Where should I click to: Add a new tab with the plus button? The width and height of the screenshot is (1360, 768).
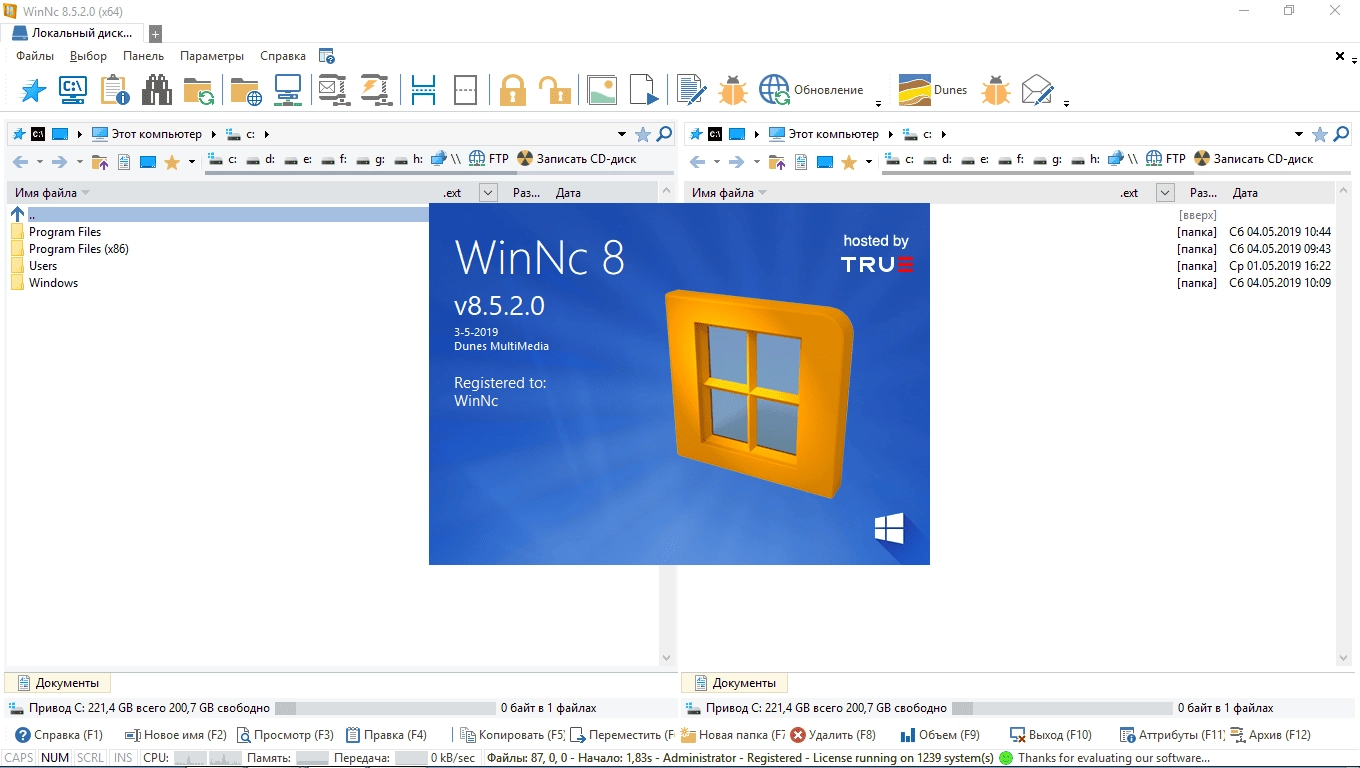click(x=155, y=34)
